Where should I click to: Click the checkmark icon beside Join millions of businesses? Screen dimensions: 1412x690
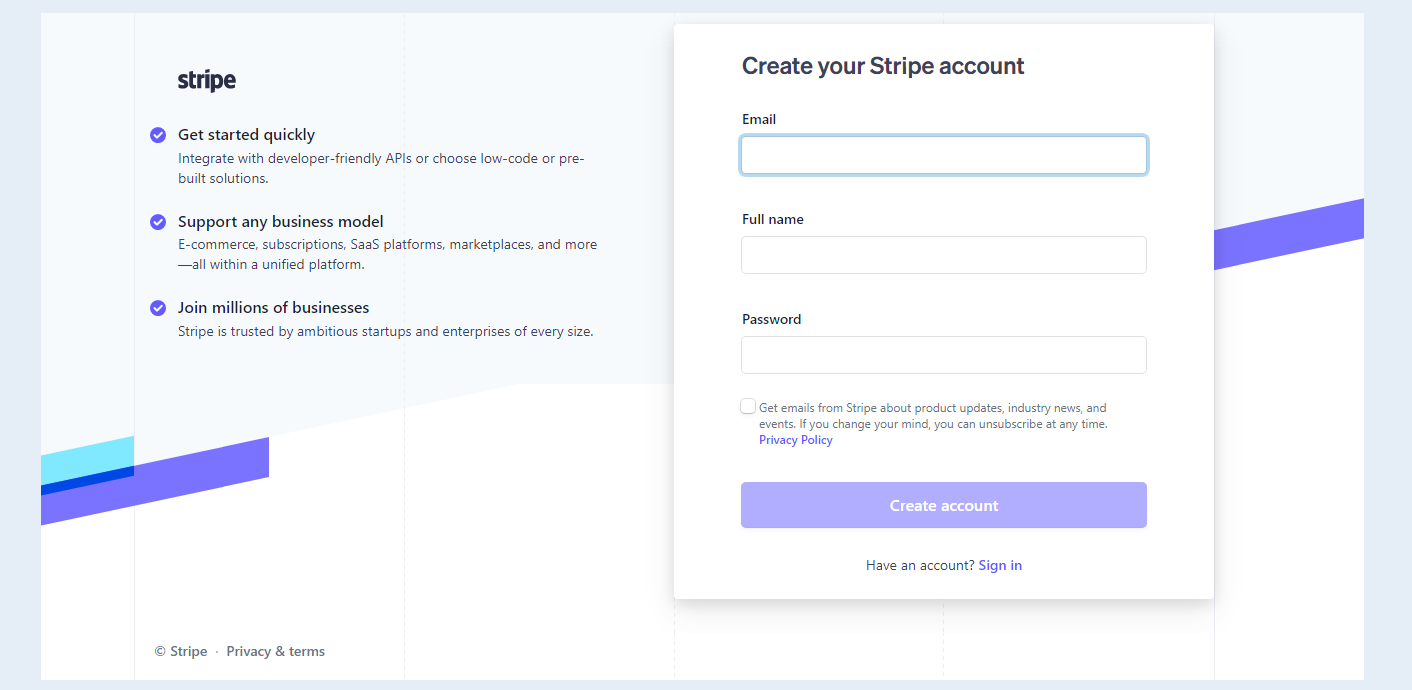[x=158, y=308]
